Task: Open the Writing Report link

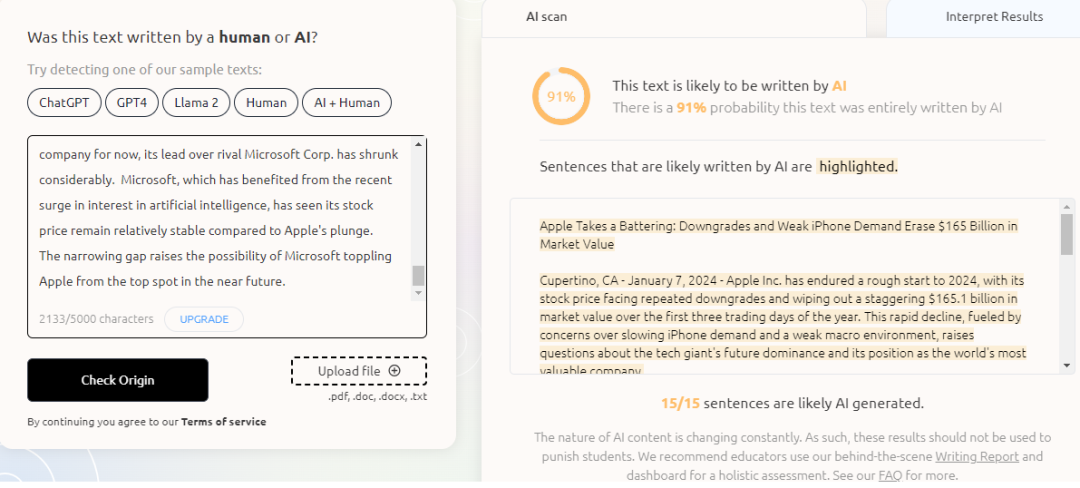Action: (976, 456)
